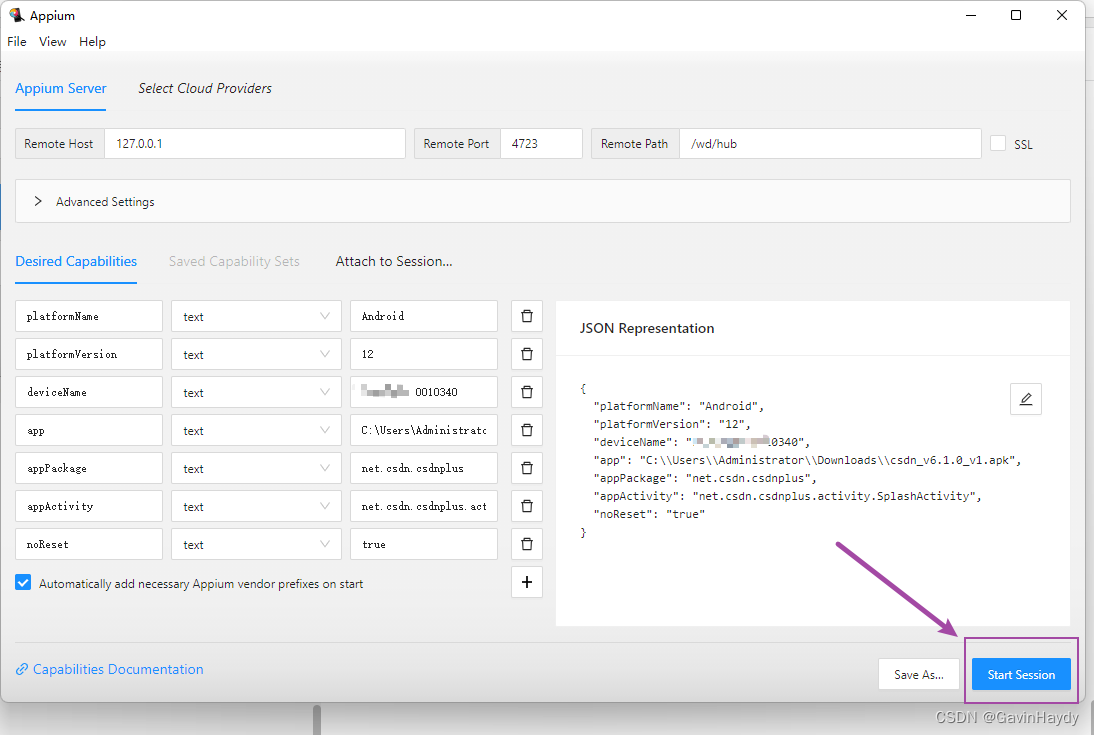The image size is (1094, 735).
Task: Click the Start Session button
Action: (1021, 674)
